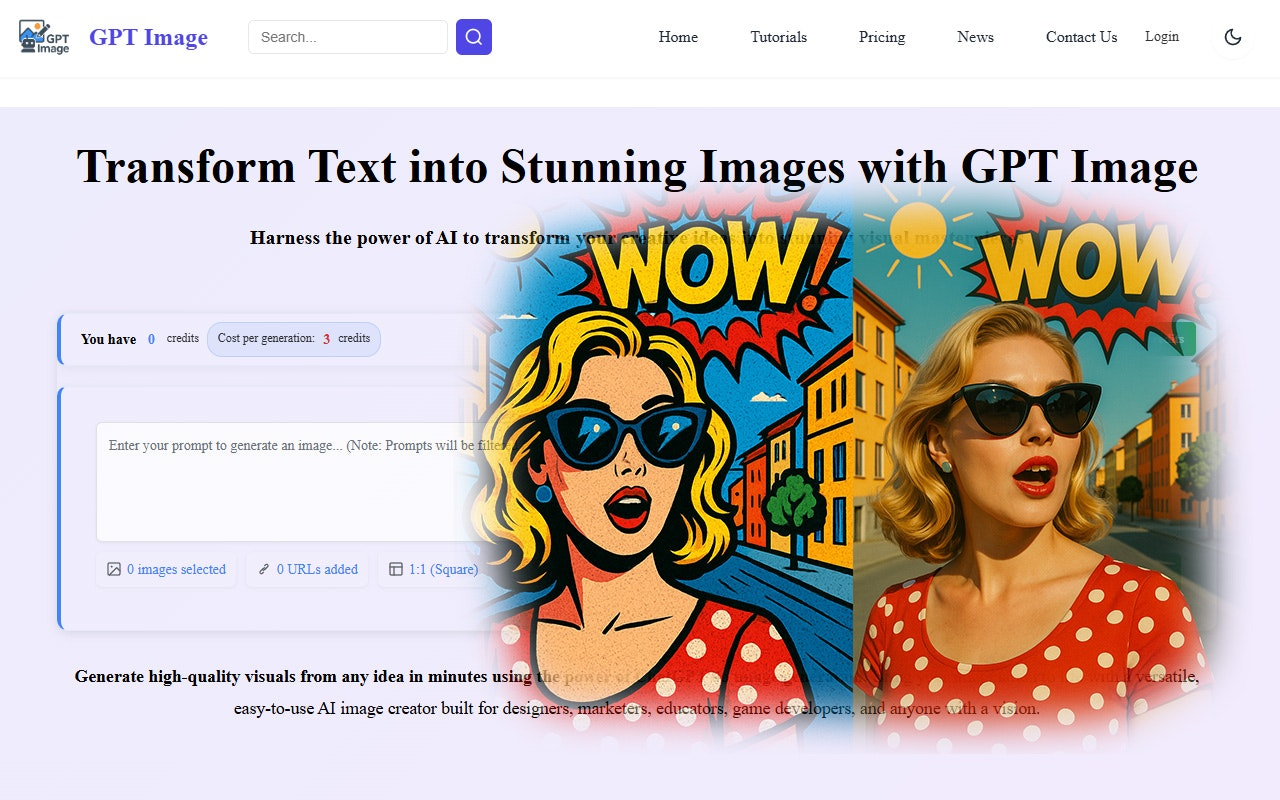1280x800 pixels.
Task: Click the Login link
Action: point(1162,36)
